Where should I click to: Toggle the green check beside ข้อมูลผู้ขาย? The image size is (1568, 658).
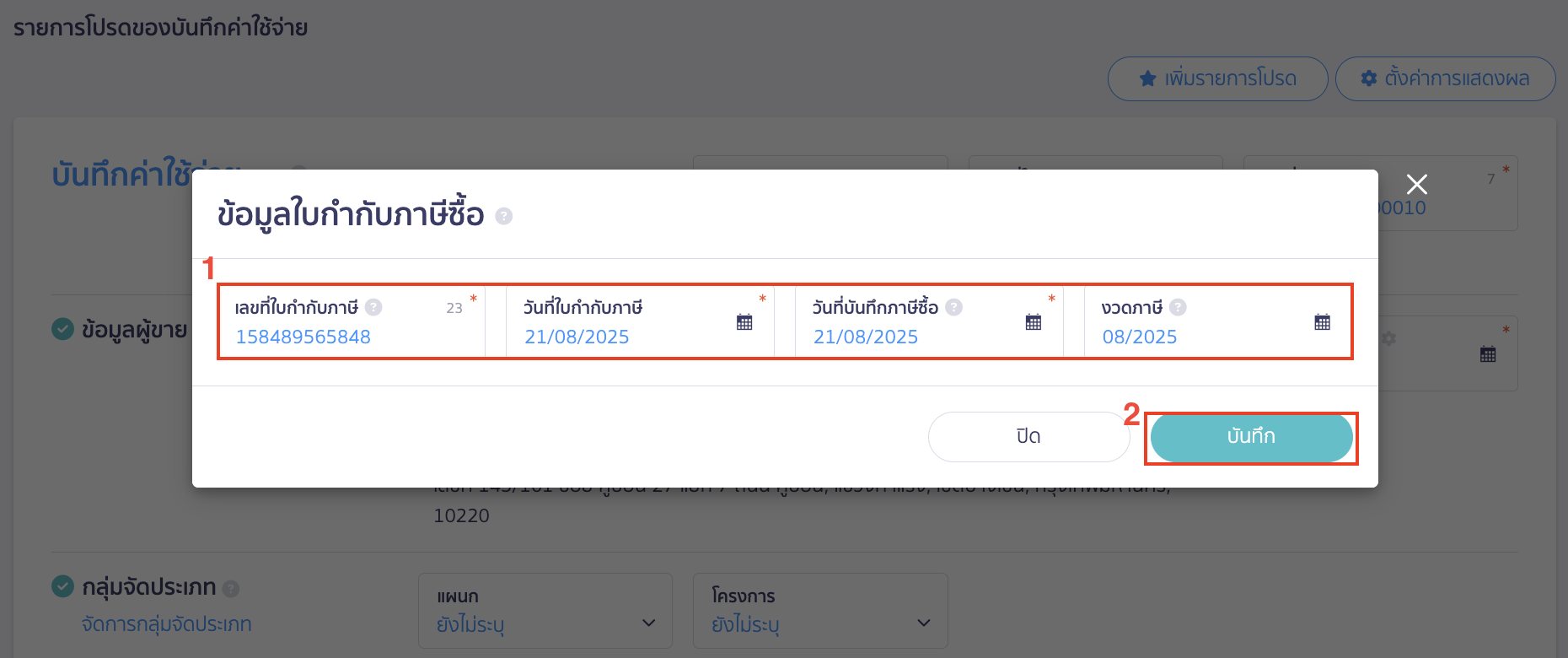(62, 329)
